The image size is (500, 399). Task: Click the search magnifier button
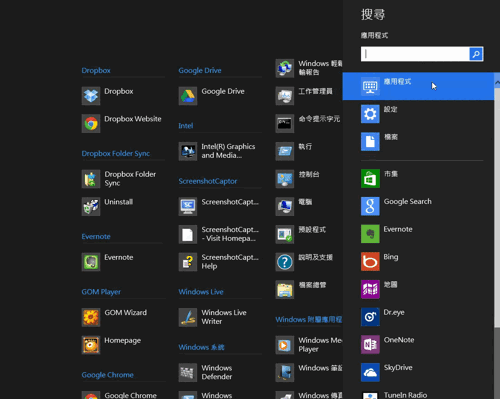(x=476, y=54)
